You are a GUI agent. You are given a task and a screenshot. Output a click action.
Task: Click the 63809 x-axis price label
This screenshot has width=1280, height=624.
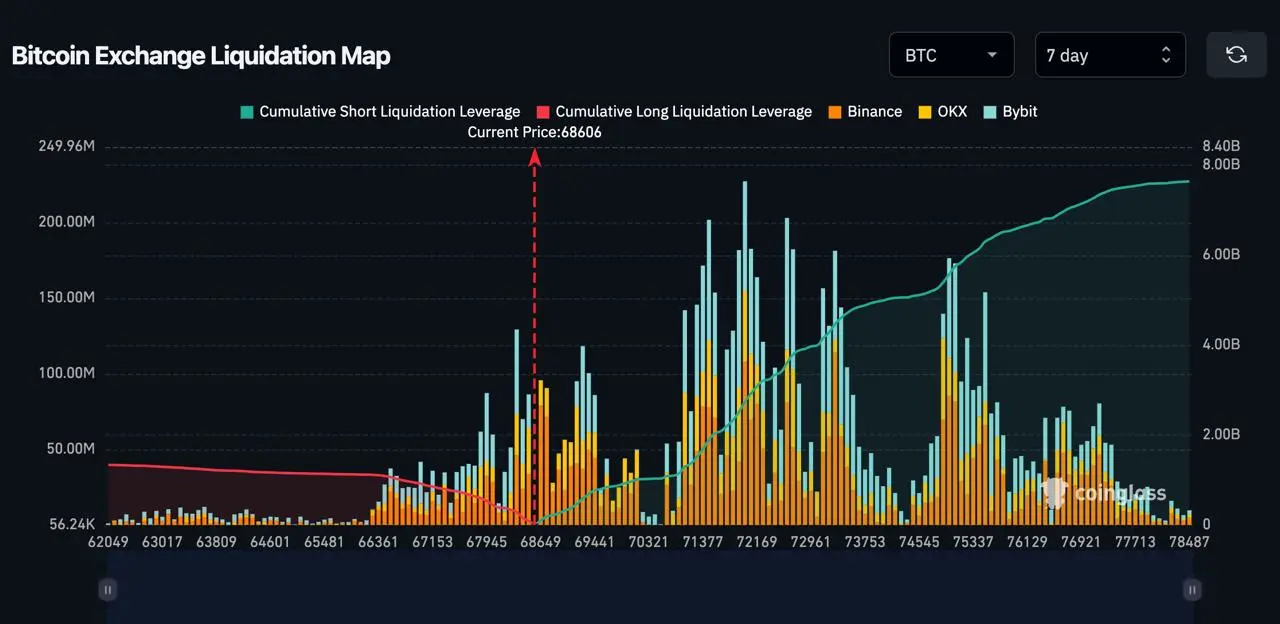(215, 542)
